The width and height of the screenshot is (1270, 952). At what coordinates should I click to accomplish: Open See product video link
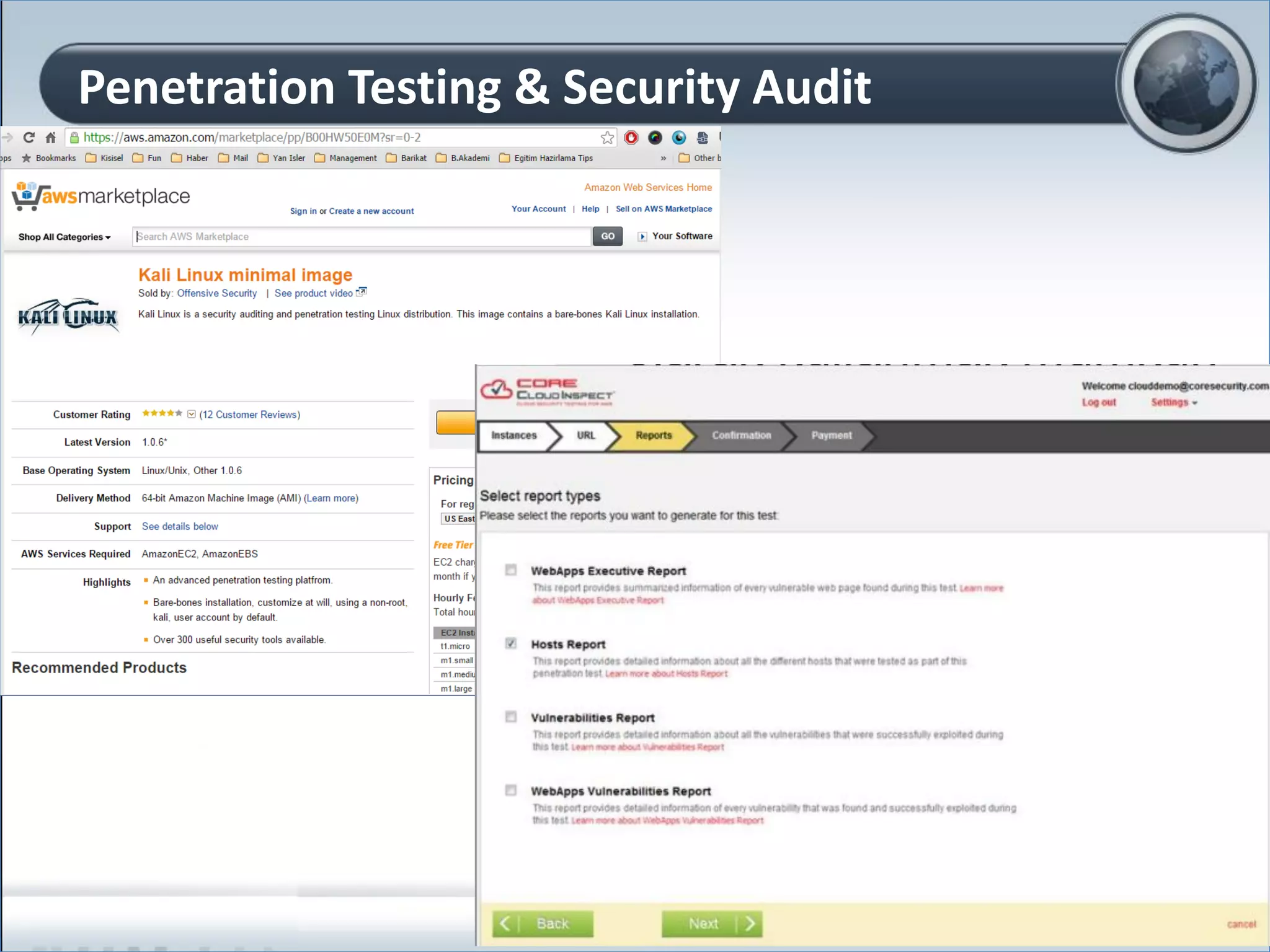(x=314, y=293)
